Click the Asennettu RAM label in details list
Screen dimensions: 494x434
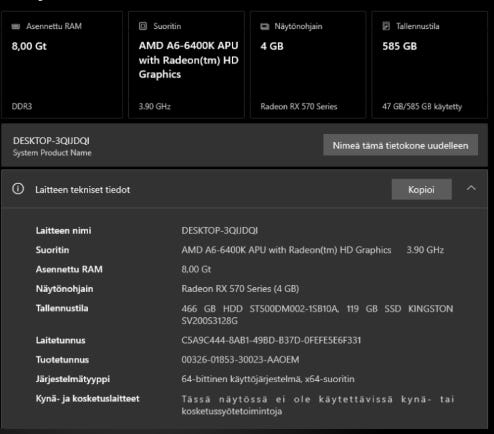(x=69, y=269)
